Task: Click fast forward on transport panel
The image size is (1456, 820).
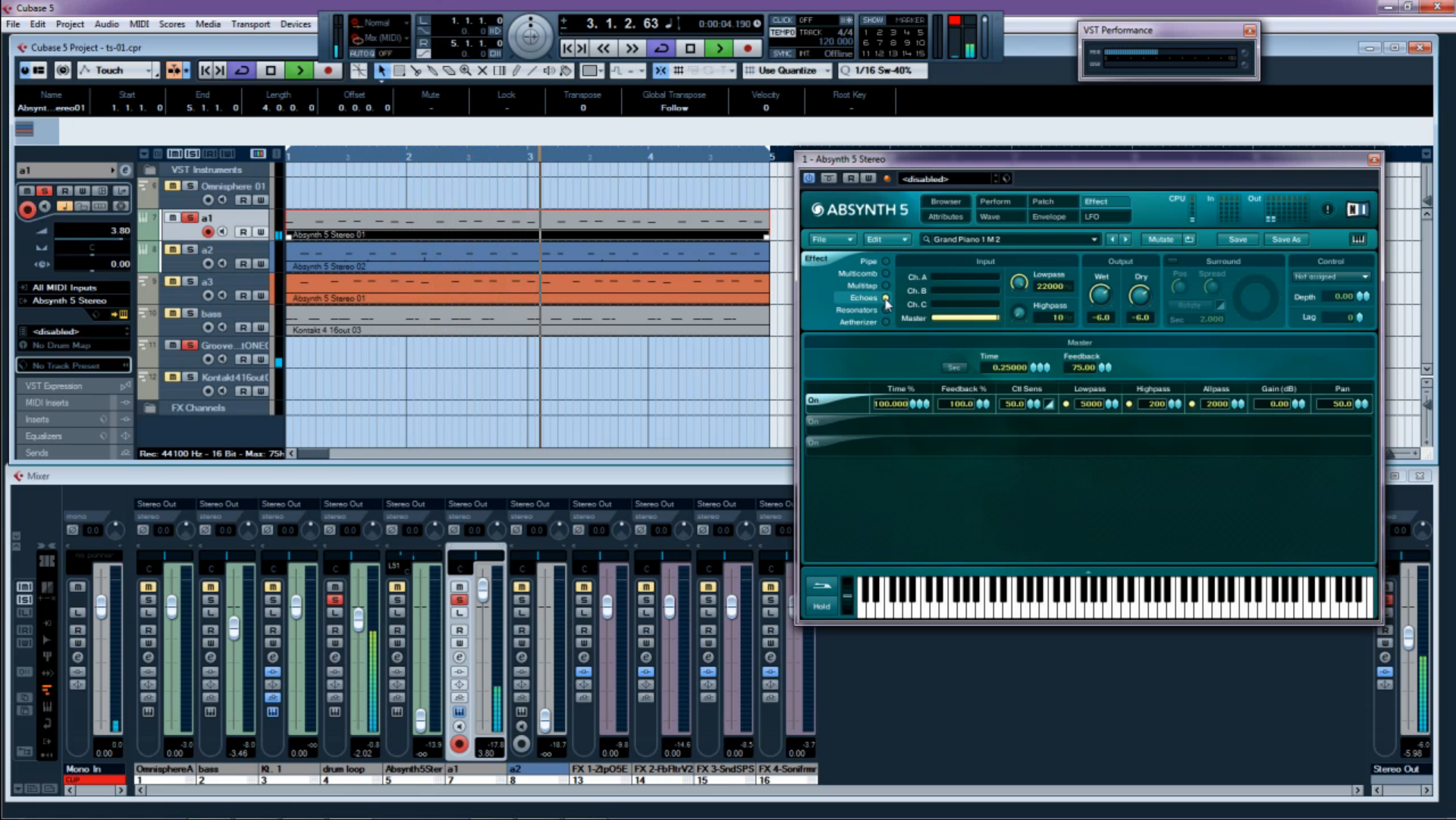Action: tap(632, 49)
